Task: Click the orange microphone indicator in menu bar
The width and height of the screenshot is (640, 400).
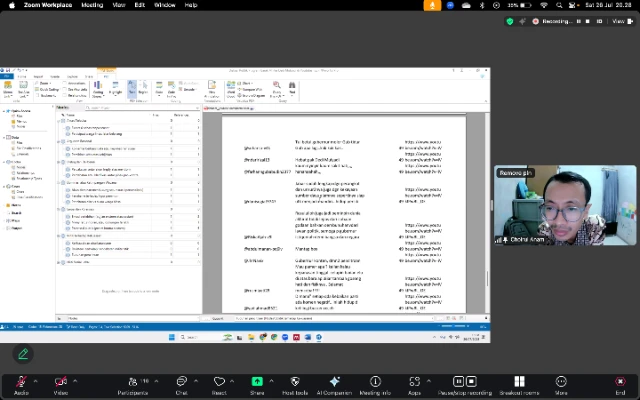Action: click(432, 5)
